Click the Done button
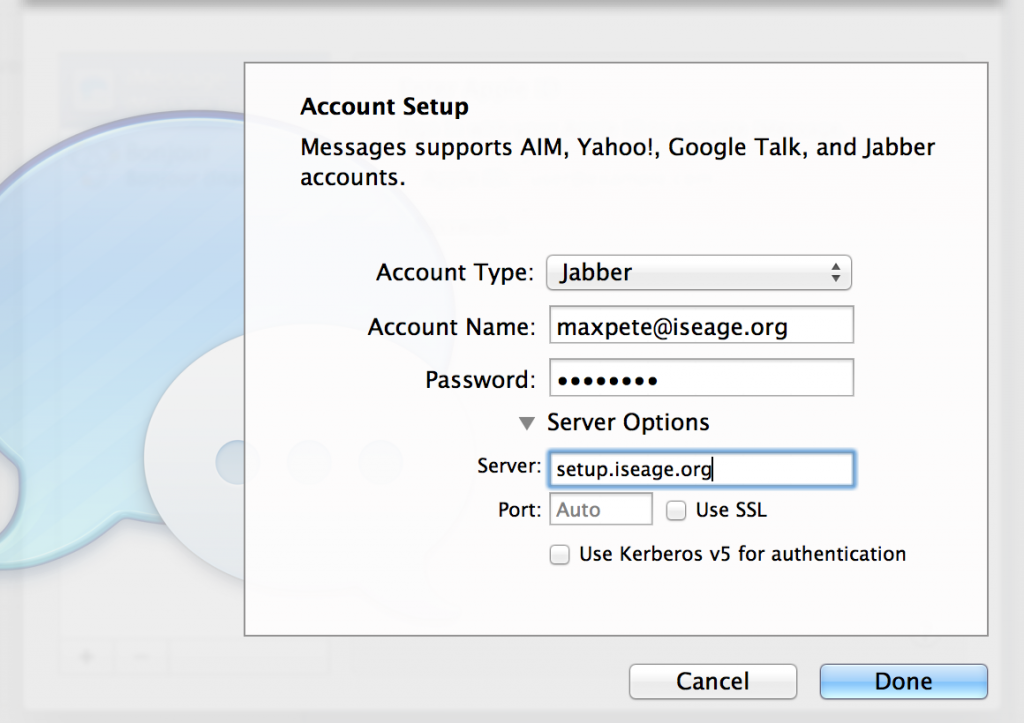1024x723 pixels. tap(903, 681)
